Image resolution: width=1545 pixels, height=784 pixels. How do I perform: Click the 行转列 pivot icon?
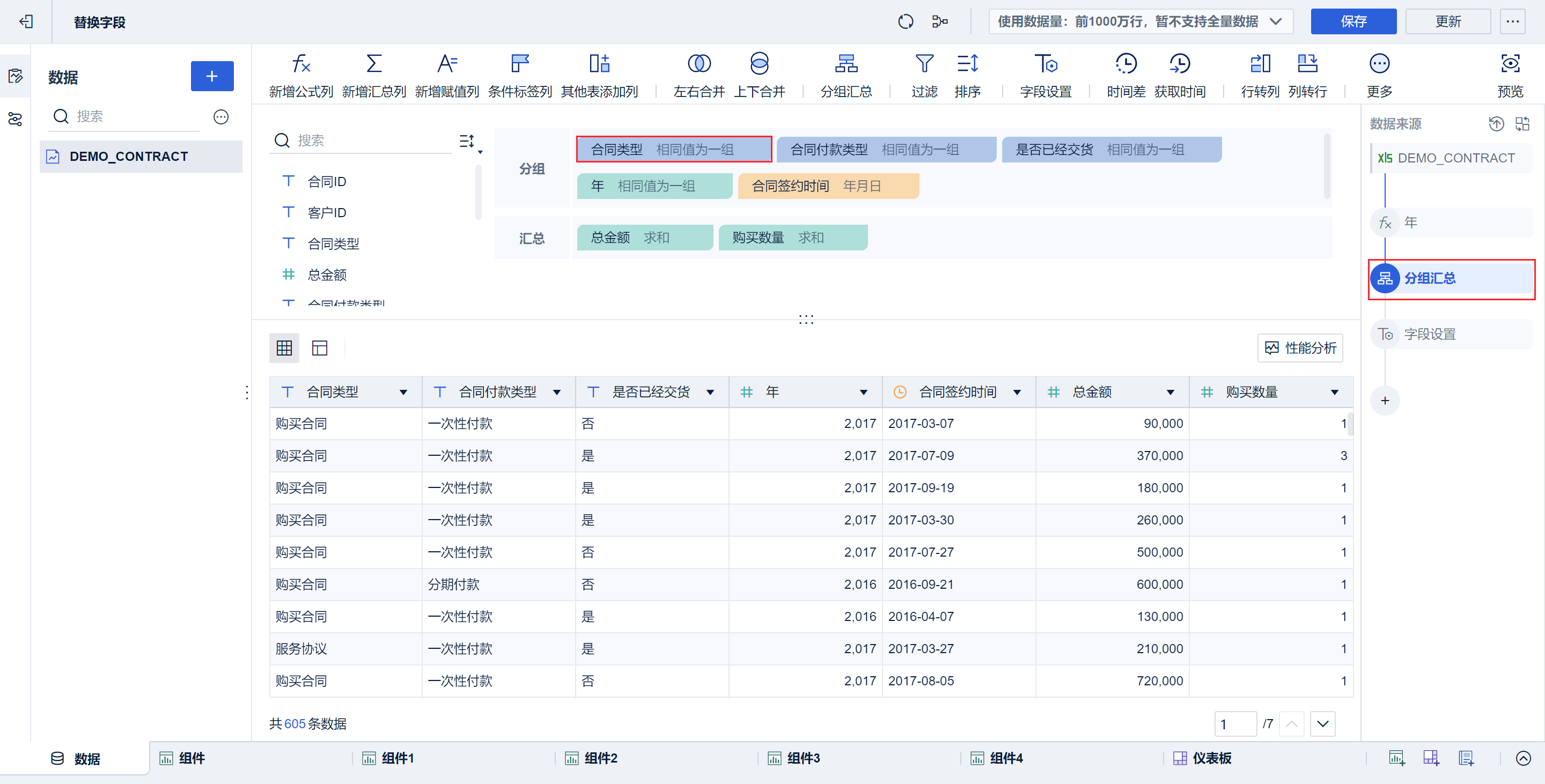1260,63
